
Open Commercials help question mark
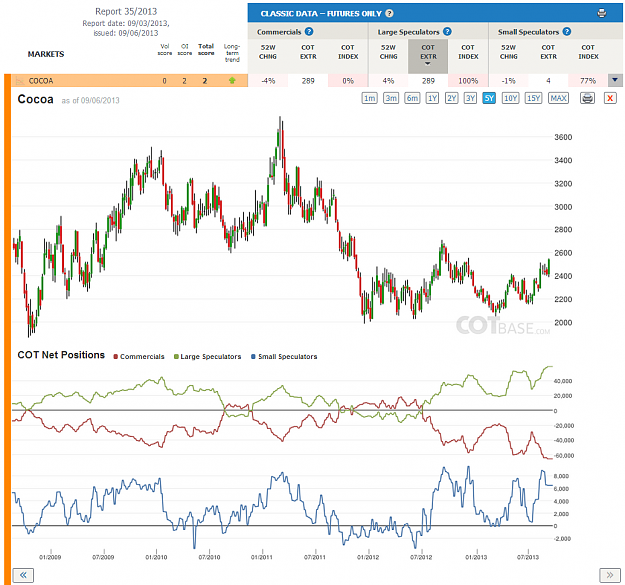309,31
